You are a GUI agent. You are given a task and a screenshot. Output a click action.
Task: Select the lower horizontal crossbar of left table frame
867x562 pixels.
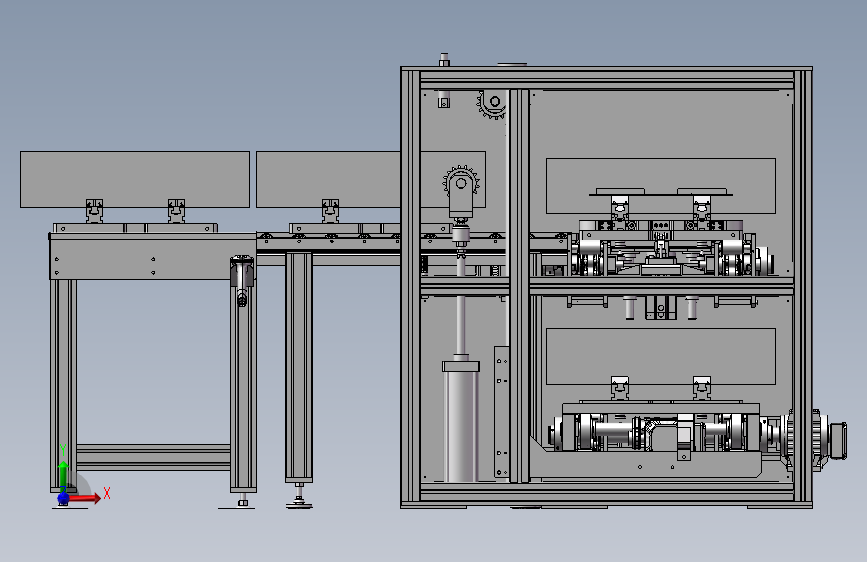[x=153, y=457]
